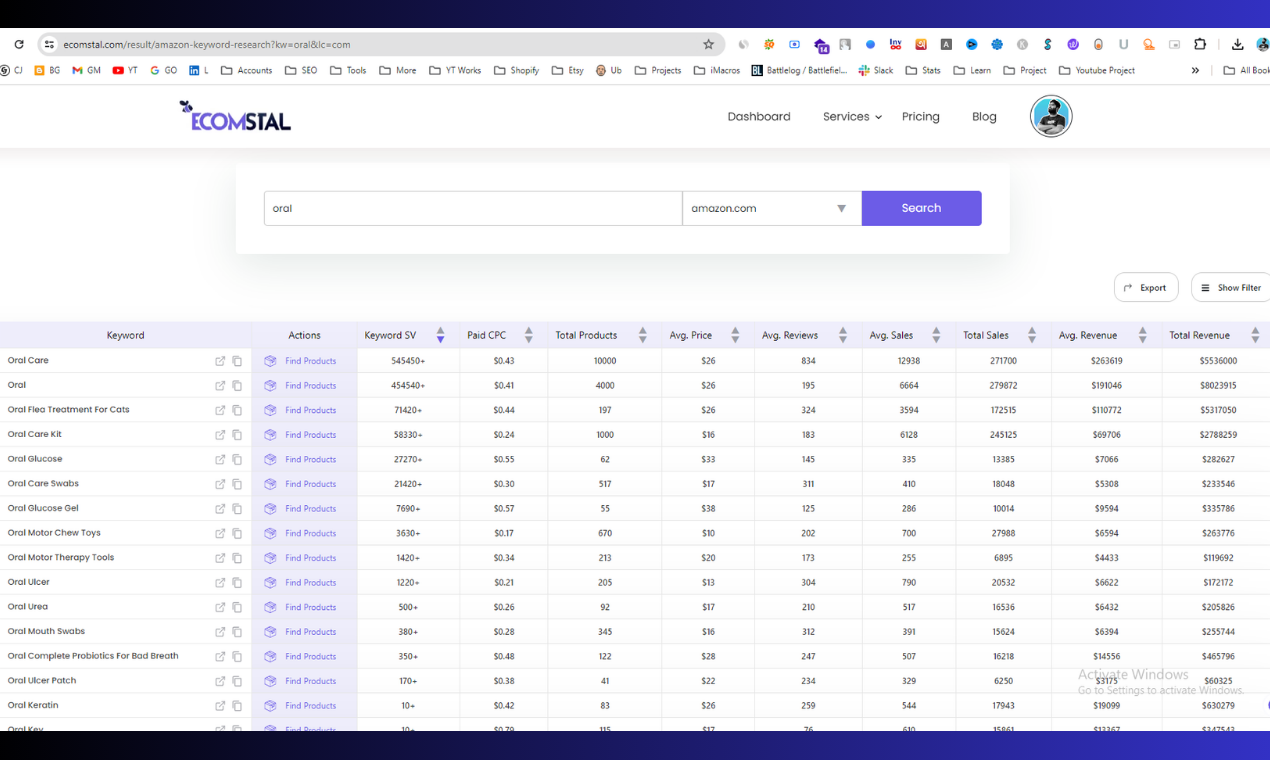Find Products for Oral Complete Probiotics row
This screenshot has width=1270, height=760.
[x=300, y=657]
